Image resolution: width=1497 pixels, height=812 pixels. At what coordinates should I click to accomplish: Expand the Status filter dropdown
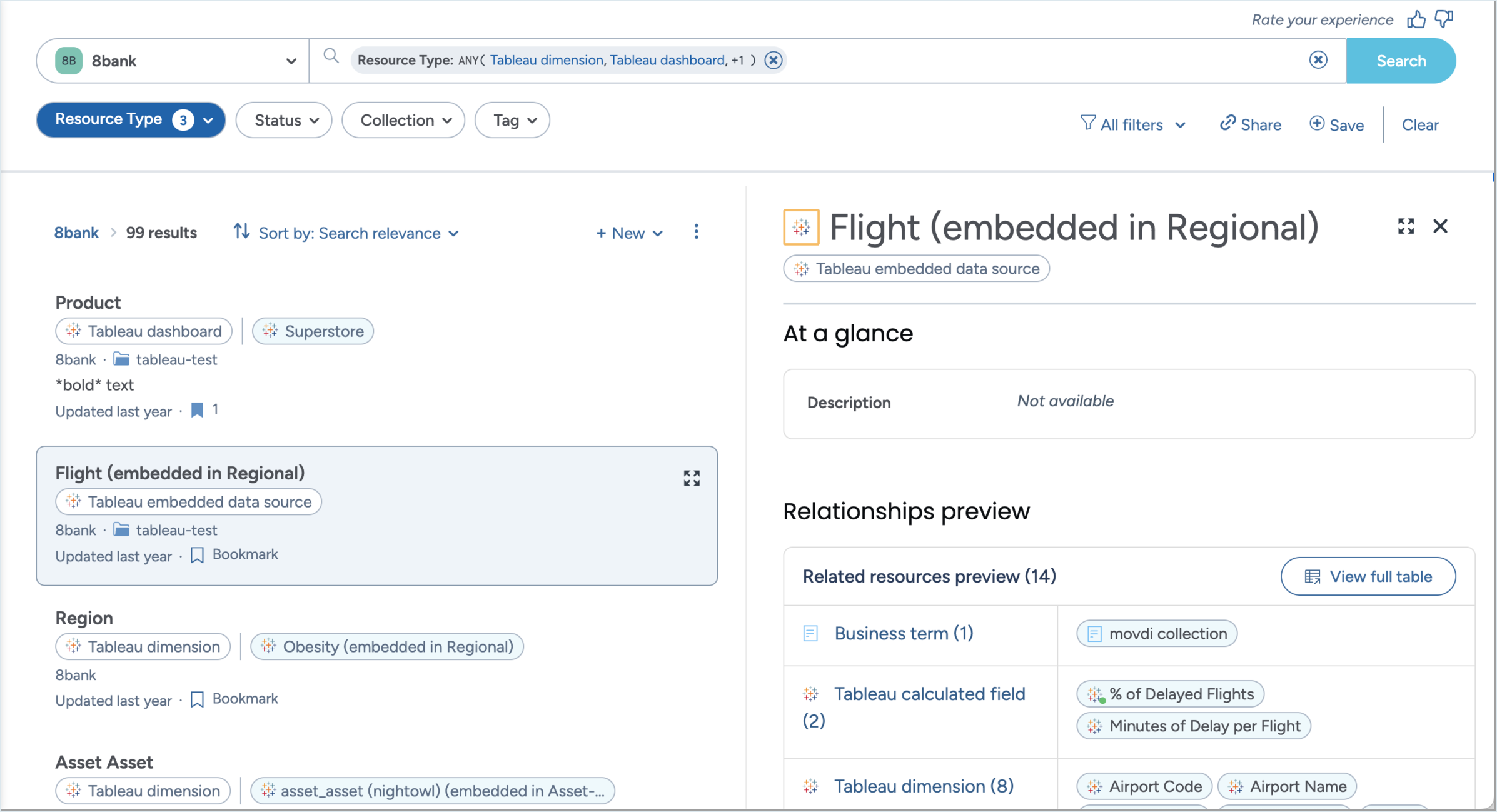pyautogui.click(x=285, y=120)
